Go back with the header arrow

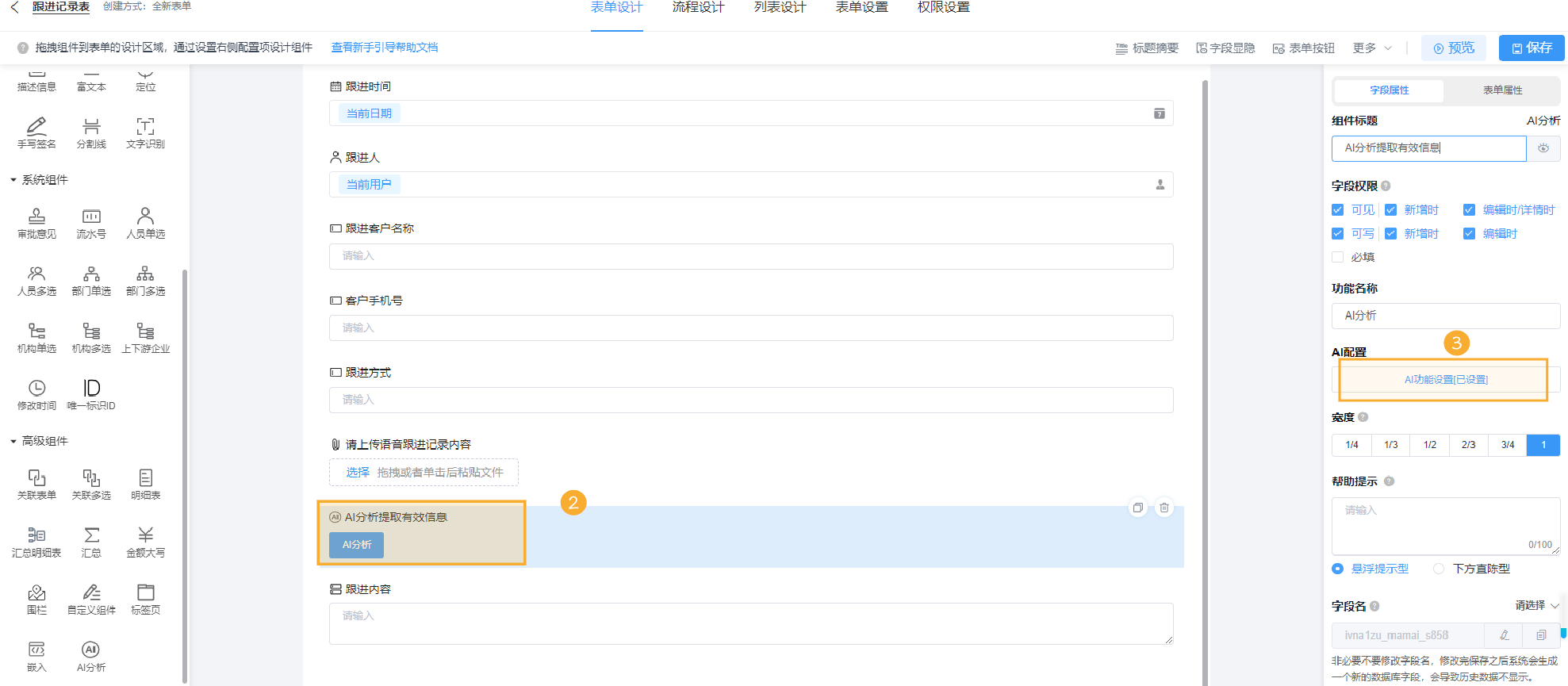pos(14,7)
